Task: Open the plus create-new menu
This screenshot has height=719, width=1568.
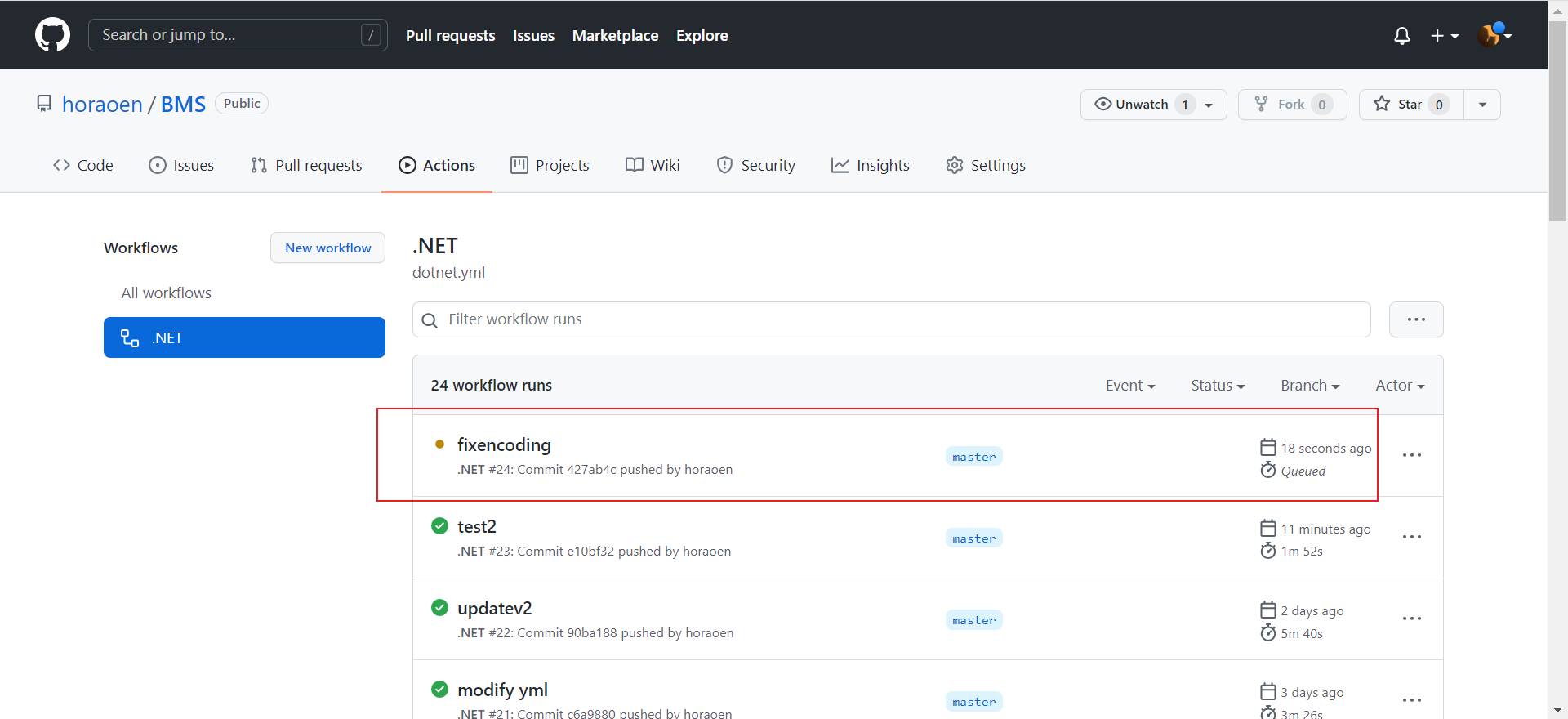Action: pos(1445,36)
